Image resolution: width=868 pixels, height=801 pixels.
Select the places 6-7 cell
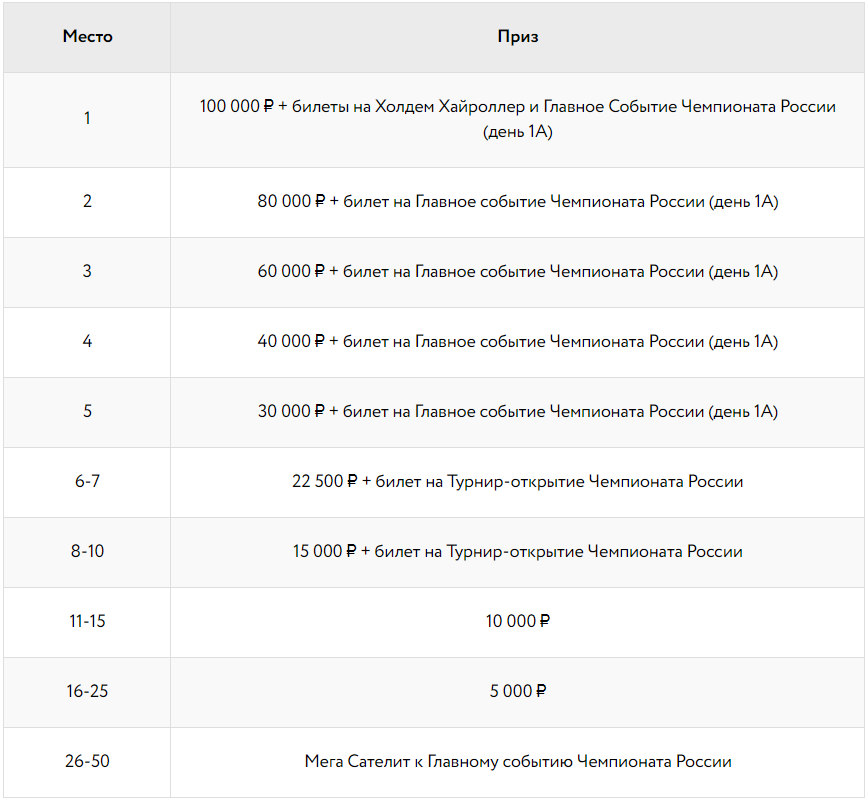[87, 481]
